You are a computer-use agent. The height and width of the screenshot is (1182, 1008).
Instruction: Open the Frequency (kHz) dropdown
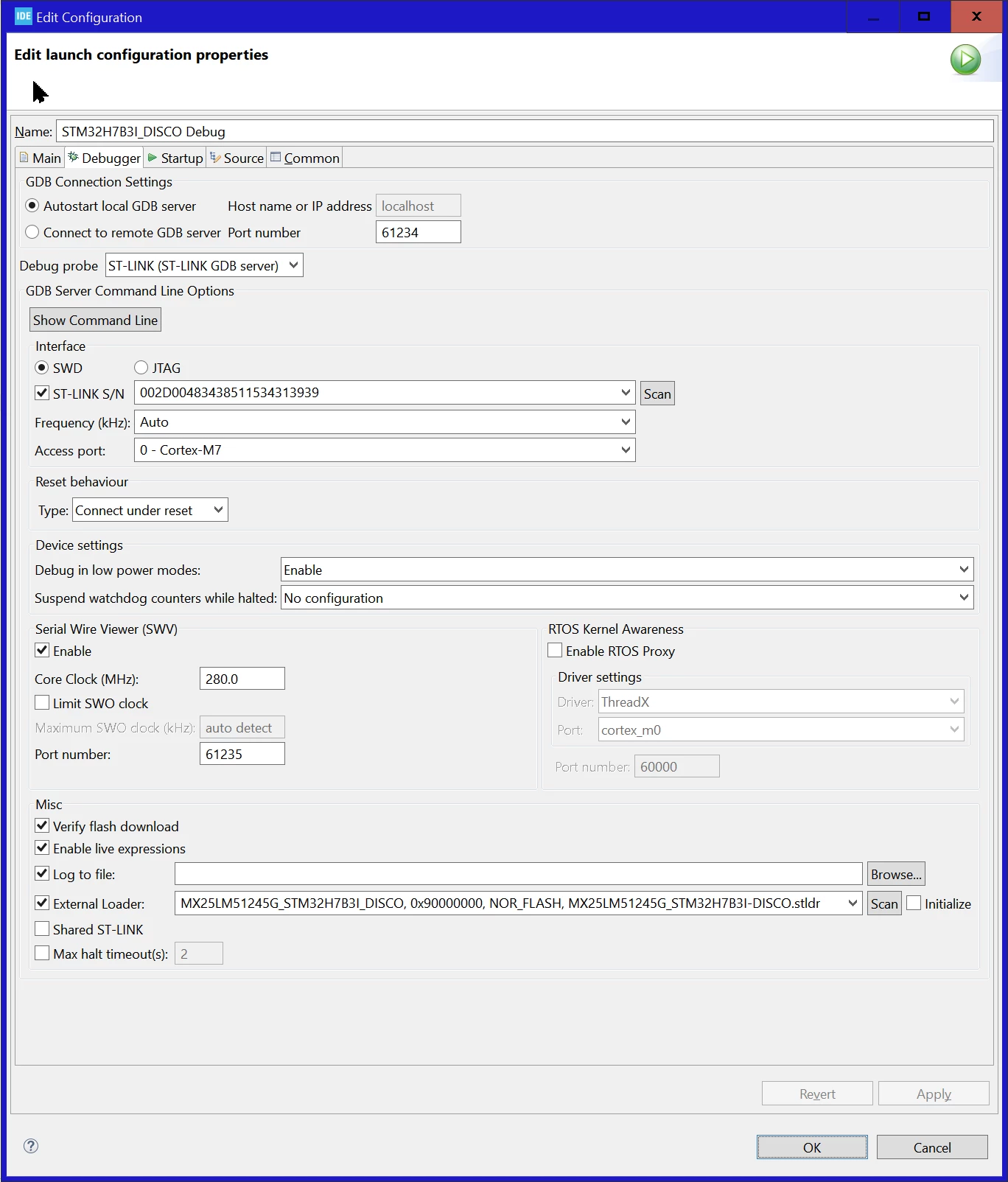[385, 422]
